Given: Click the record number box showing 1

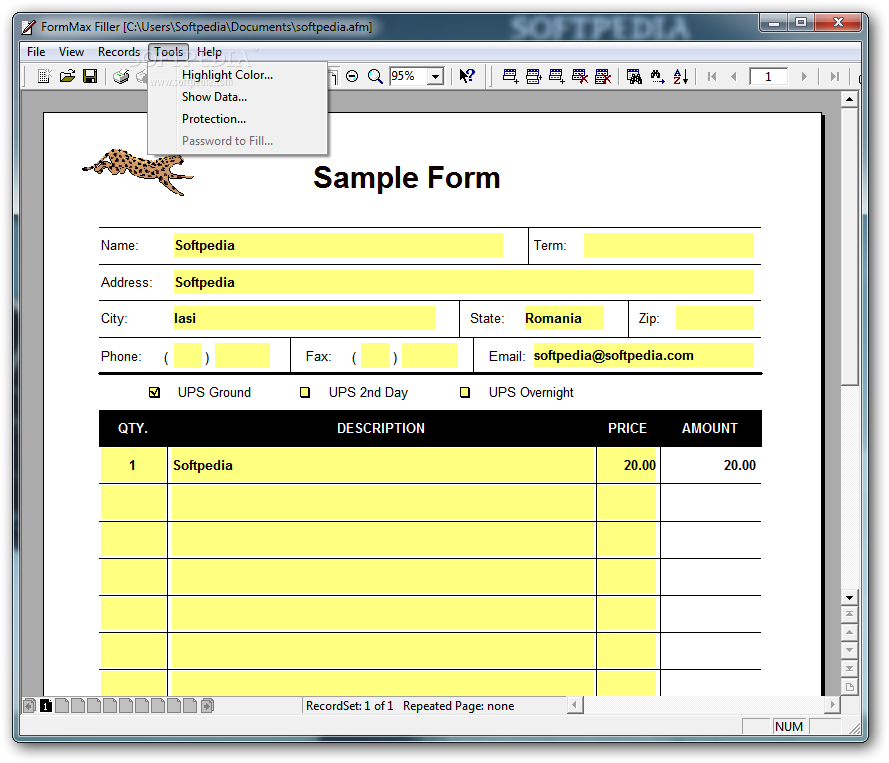Looking at the screenshot, I should pyautogui.click(x=768, y=77).
